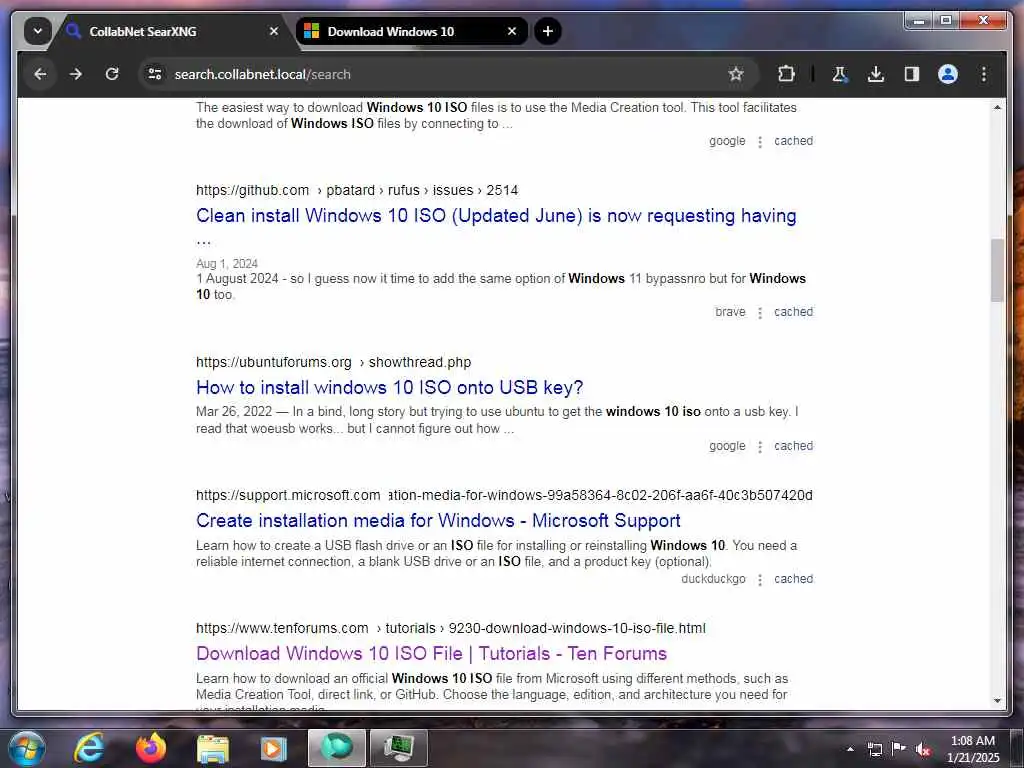
Task: Open cached link for the Media Creation tool result
Action: point(793,141)
